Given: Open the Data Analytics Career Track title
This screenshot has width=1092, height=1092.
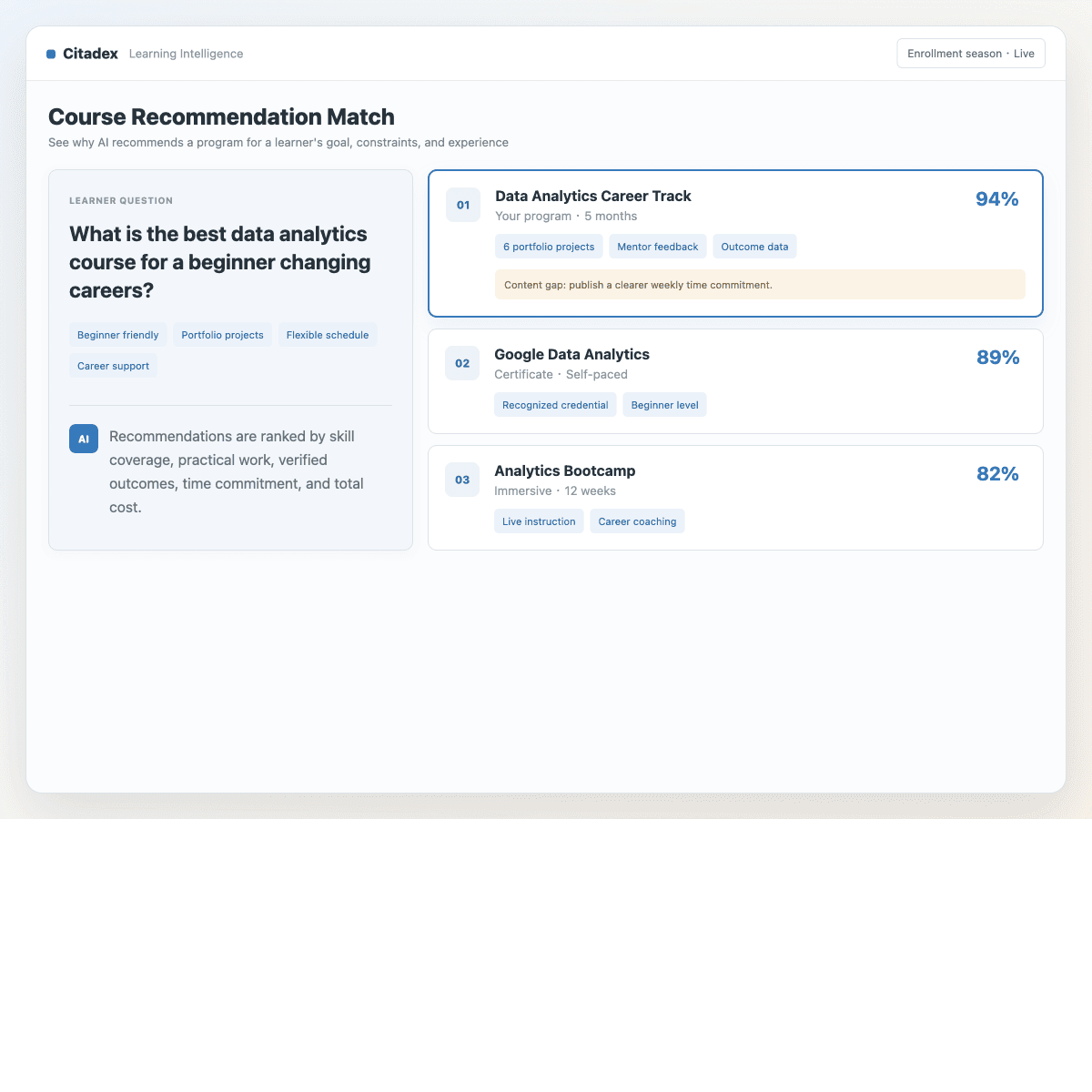Looking at the screenshot, I should click(x=593, y=196).
